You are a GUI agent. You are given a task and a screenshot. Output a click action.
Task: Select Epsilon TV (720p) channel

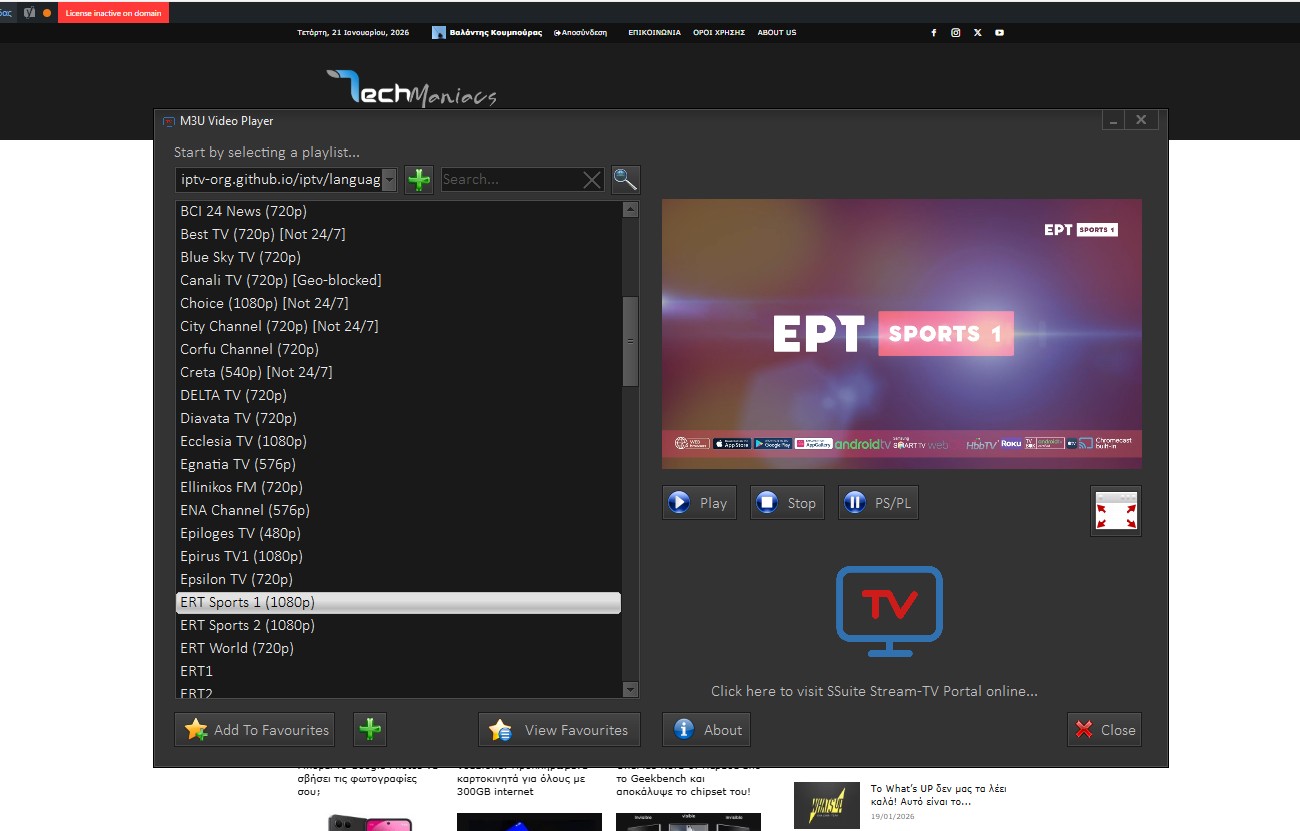click(236, 579)
